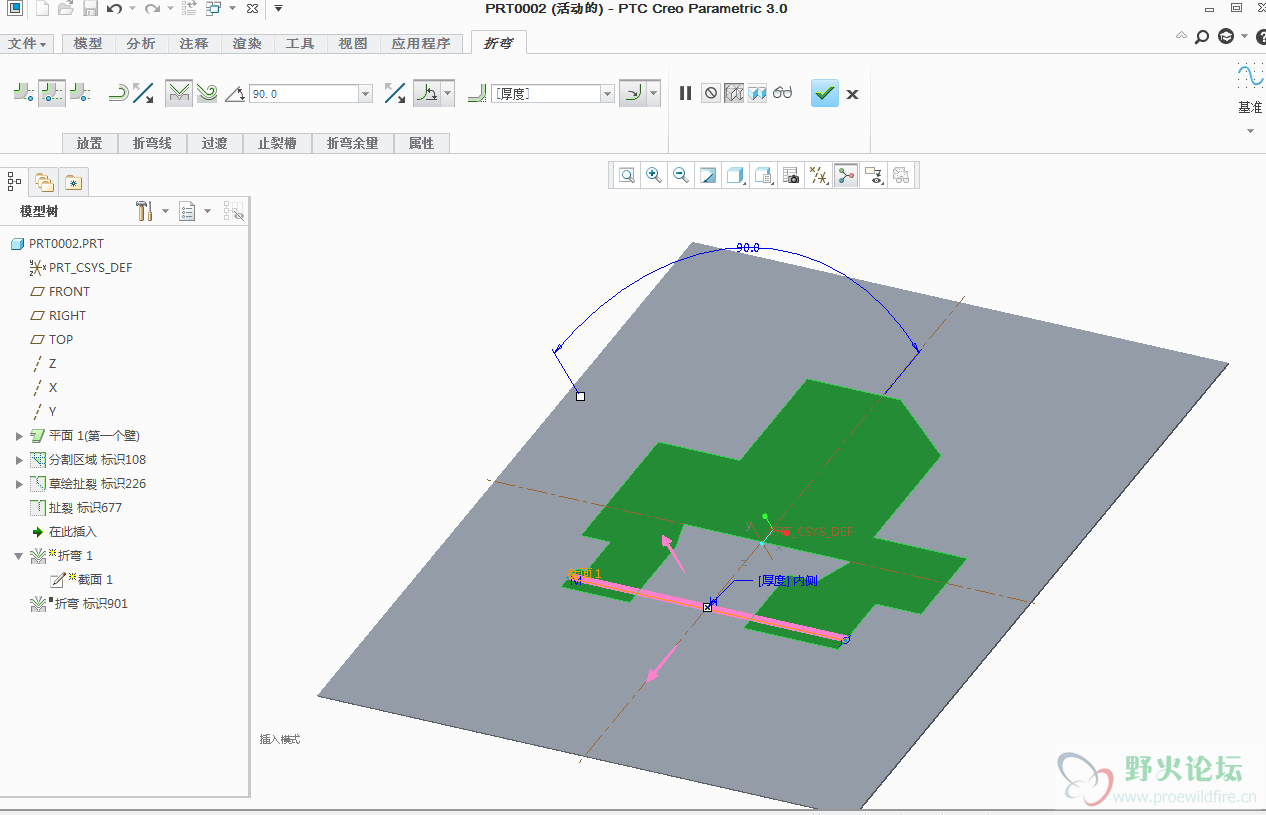This screenshot has height=815, width=1266.
Task: Click the Open folder icon
Action: [66, 9]
